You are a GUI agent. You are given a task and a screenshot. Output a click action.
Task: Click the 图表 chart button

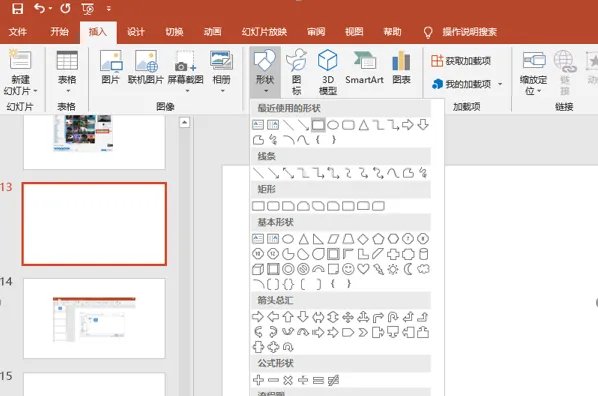coord(401,67)
